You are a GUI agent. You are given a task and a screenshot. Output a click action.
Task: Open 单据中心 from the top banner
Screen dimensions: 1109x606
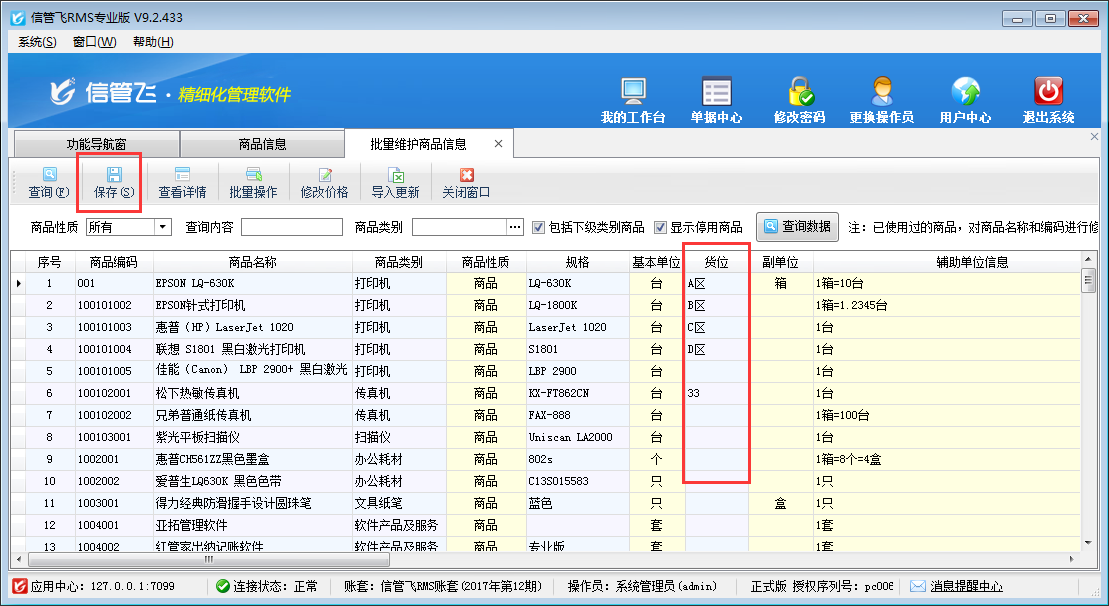click(x=716, y=92)
